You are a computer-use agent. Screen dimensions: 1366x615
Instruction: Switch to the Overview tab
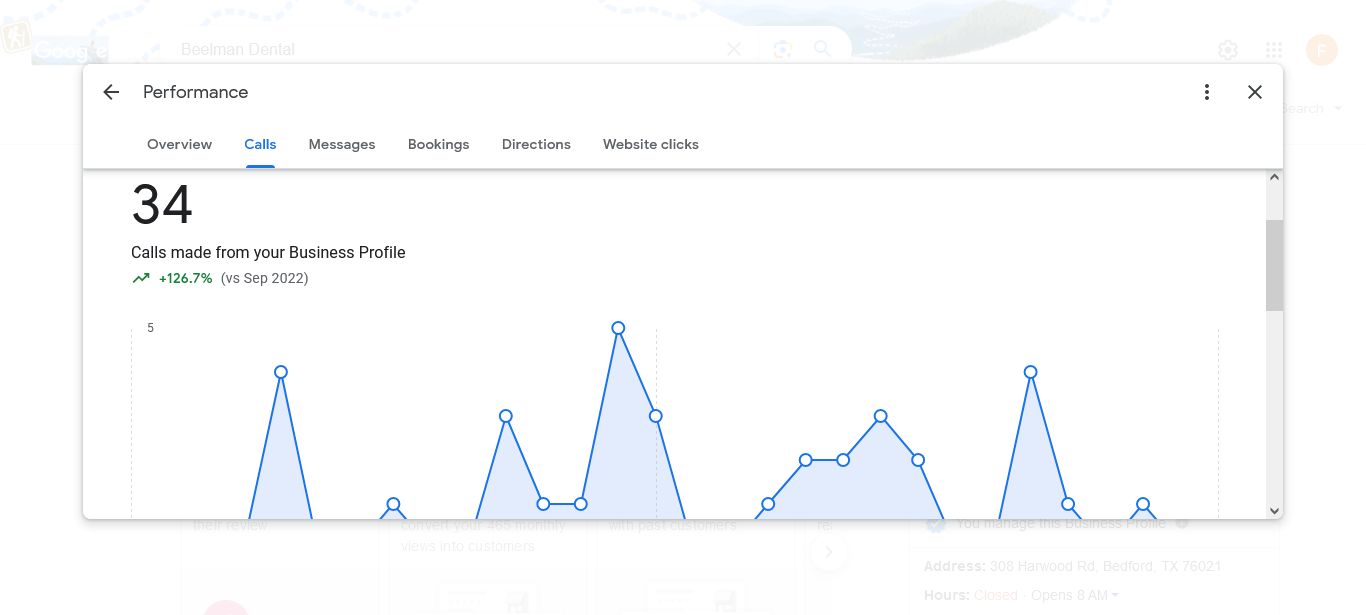tap(179, 144)
